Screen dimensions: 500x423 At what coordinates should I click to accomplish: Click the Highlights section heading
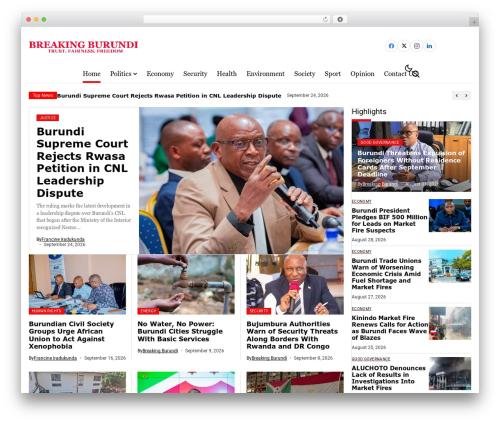tap(369, 112)
